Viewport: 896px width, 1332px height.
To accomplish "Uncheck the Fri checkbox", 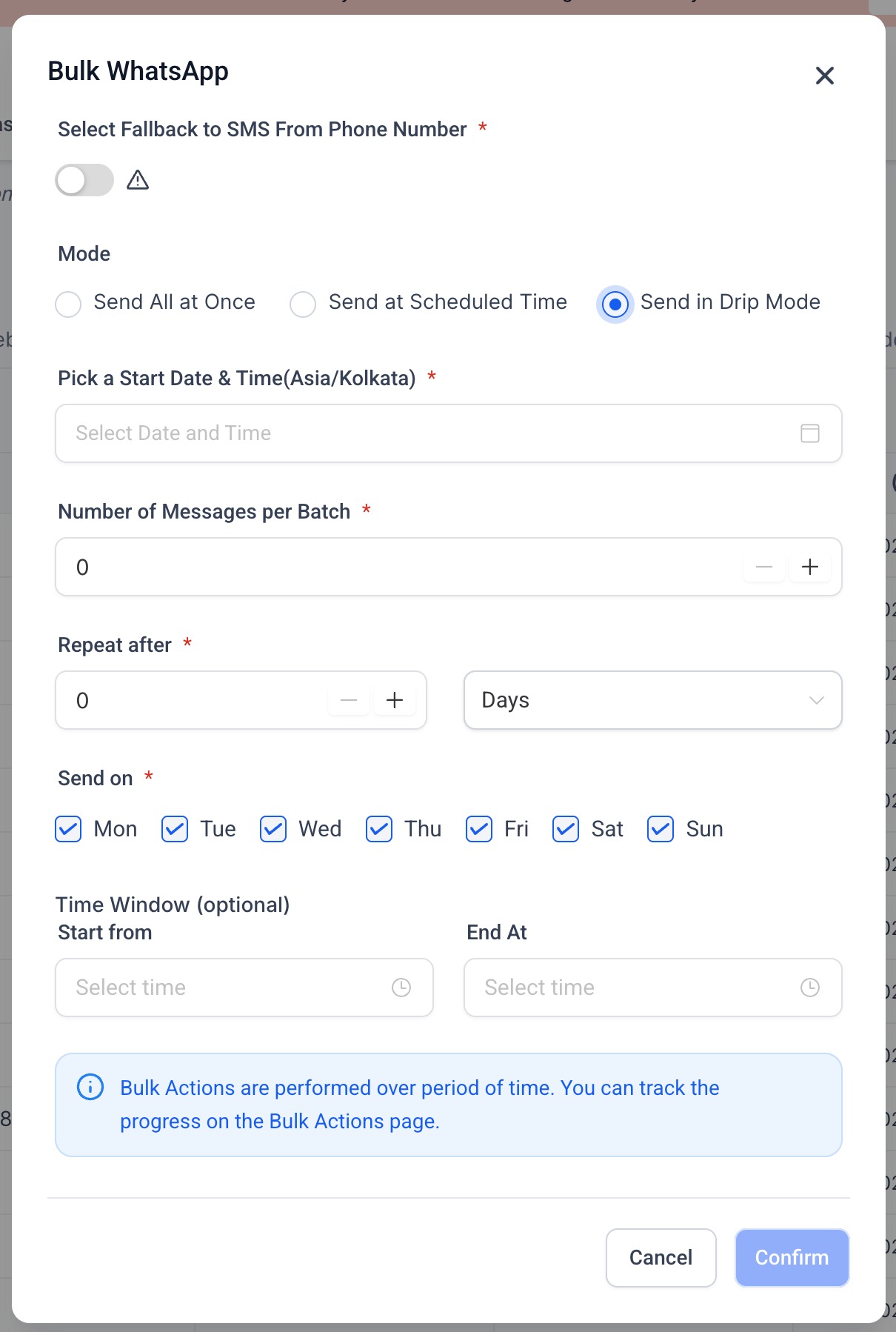I will [479, 829].
